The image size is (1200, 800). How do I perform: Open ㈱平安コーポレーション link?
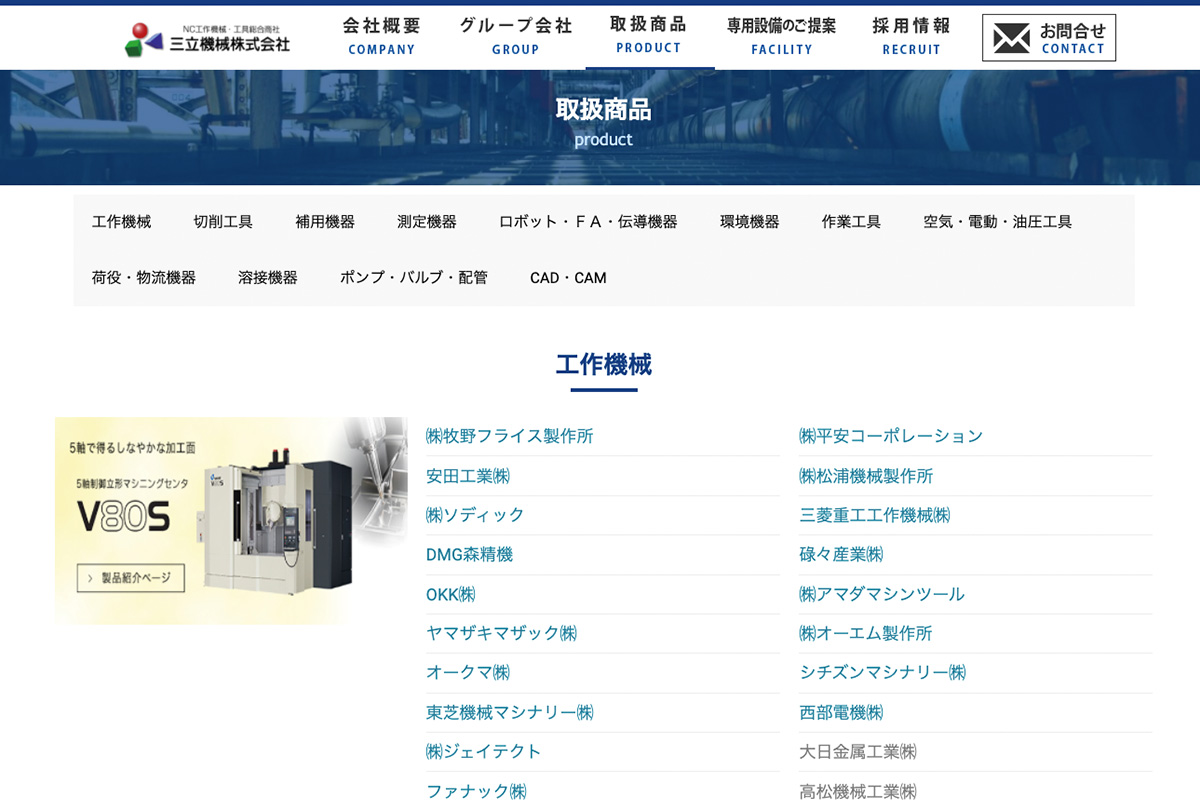click(x=891, y=436)
